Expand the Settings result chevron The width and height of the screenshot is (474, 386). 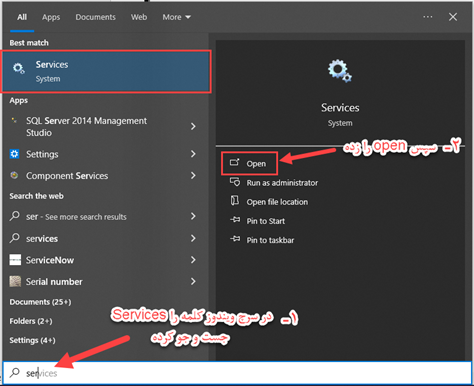193,154
